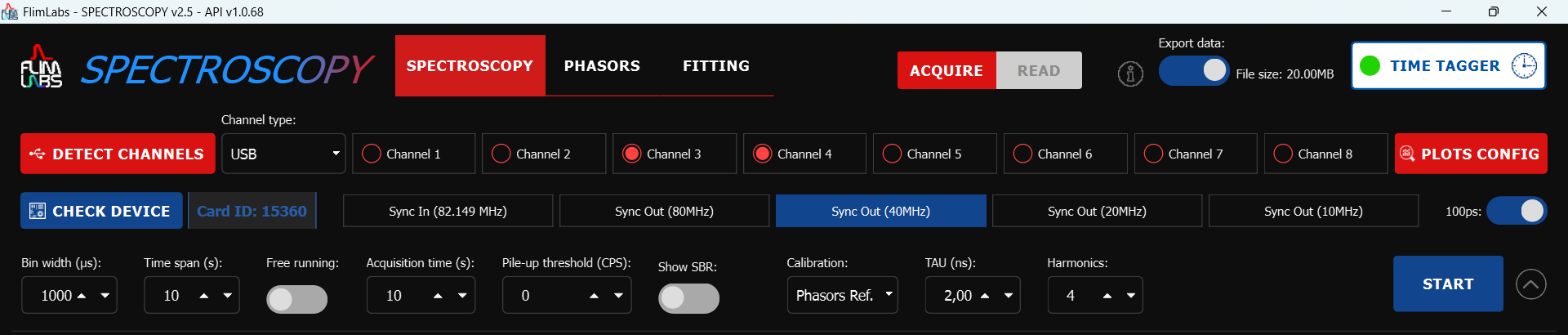Image resolution: width=1568 pixels, height=335 pixels.
Task: Decrease the TAU value
Action: pyautogui.click(x=1009, y=296)
